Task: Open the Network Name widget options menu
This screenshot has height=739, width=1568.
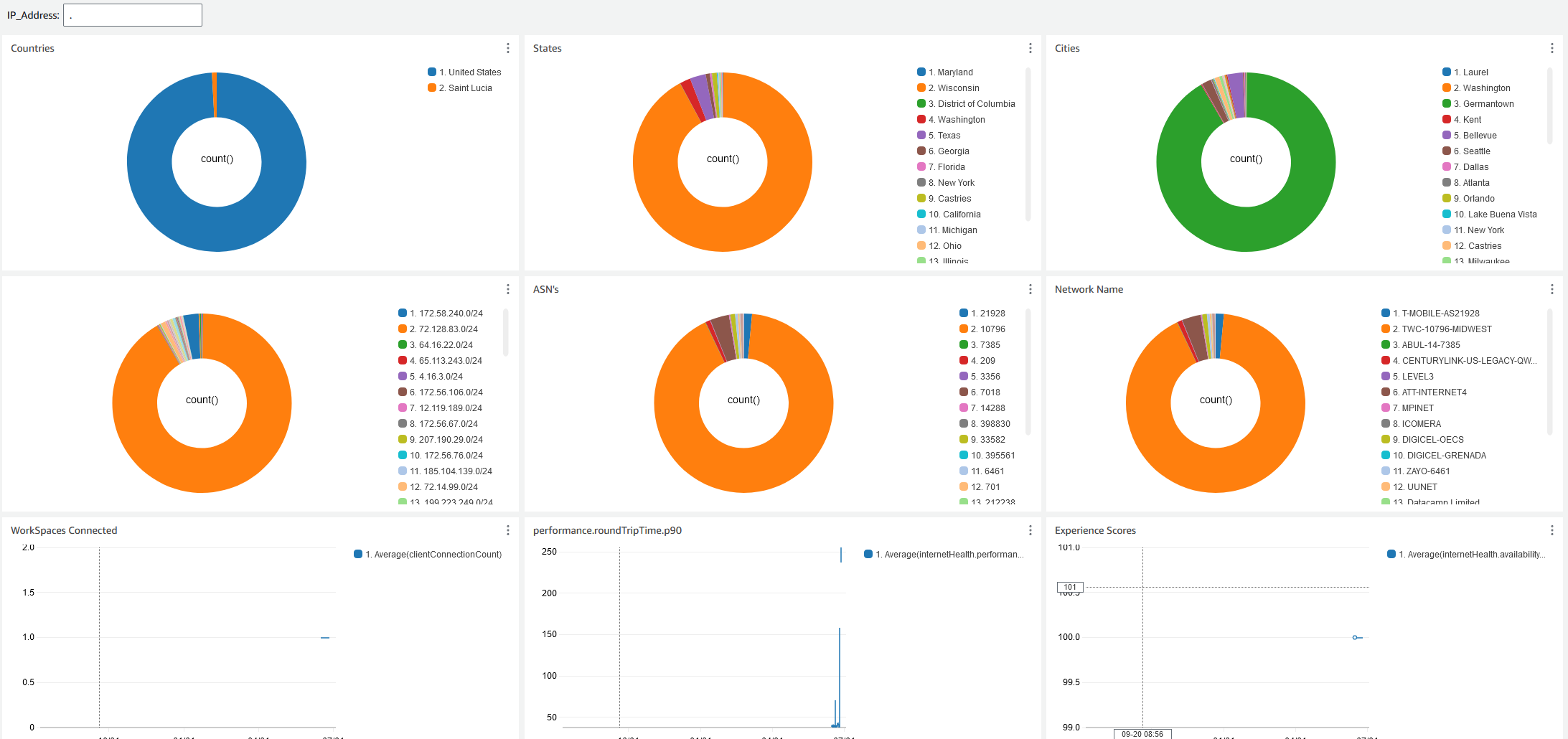Action: tap(1552, 289)
